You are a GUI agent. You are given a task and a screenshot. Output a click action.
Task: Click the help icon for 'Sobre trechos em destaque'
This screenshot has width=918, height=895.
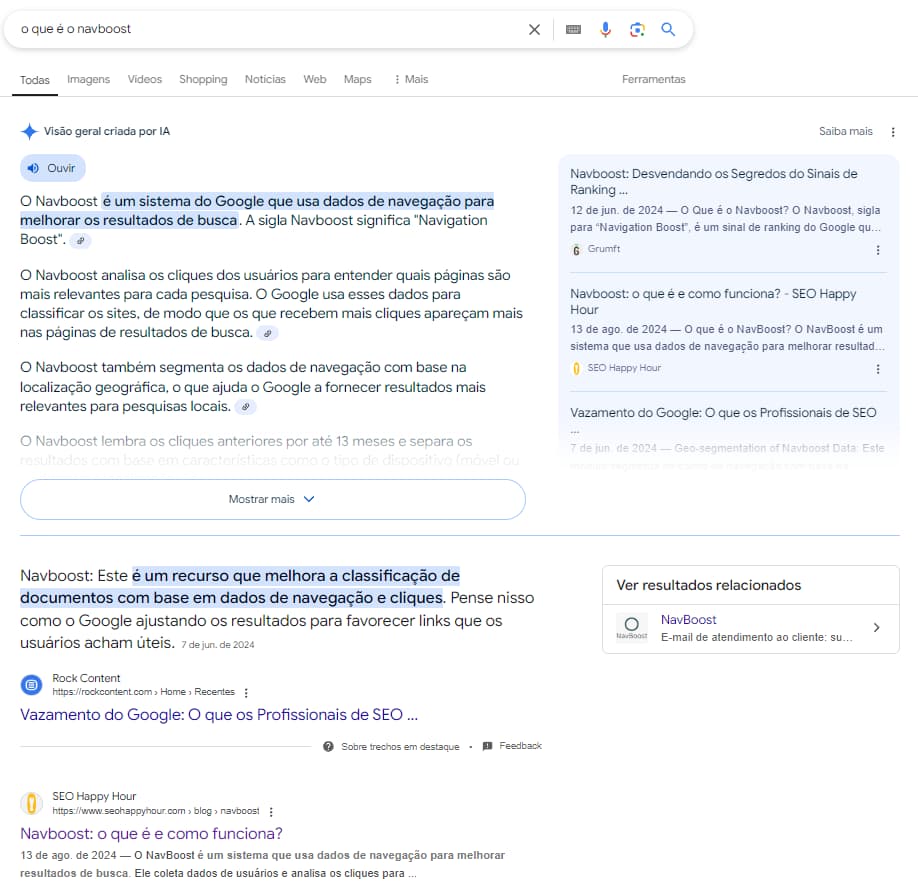click(x=328, y=746)
